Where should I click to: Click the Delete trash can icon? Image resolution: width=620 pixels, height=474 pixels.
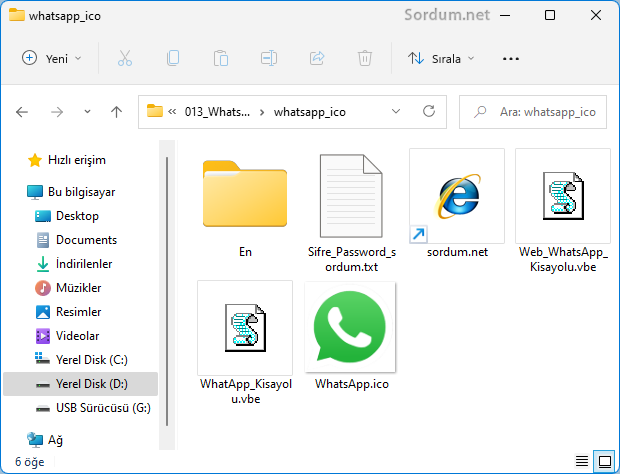365,59
